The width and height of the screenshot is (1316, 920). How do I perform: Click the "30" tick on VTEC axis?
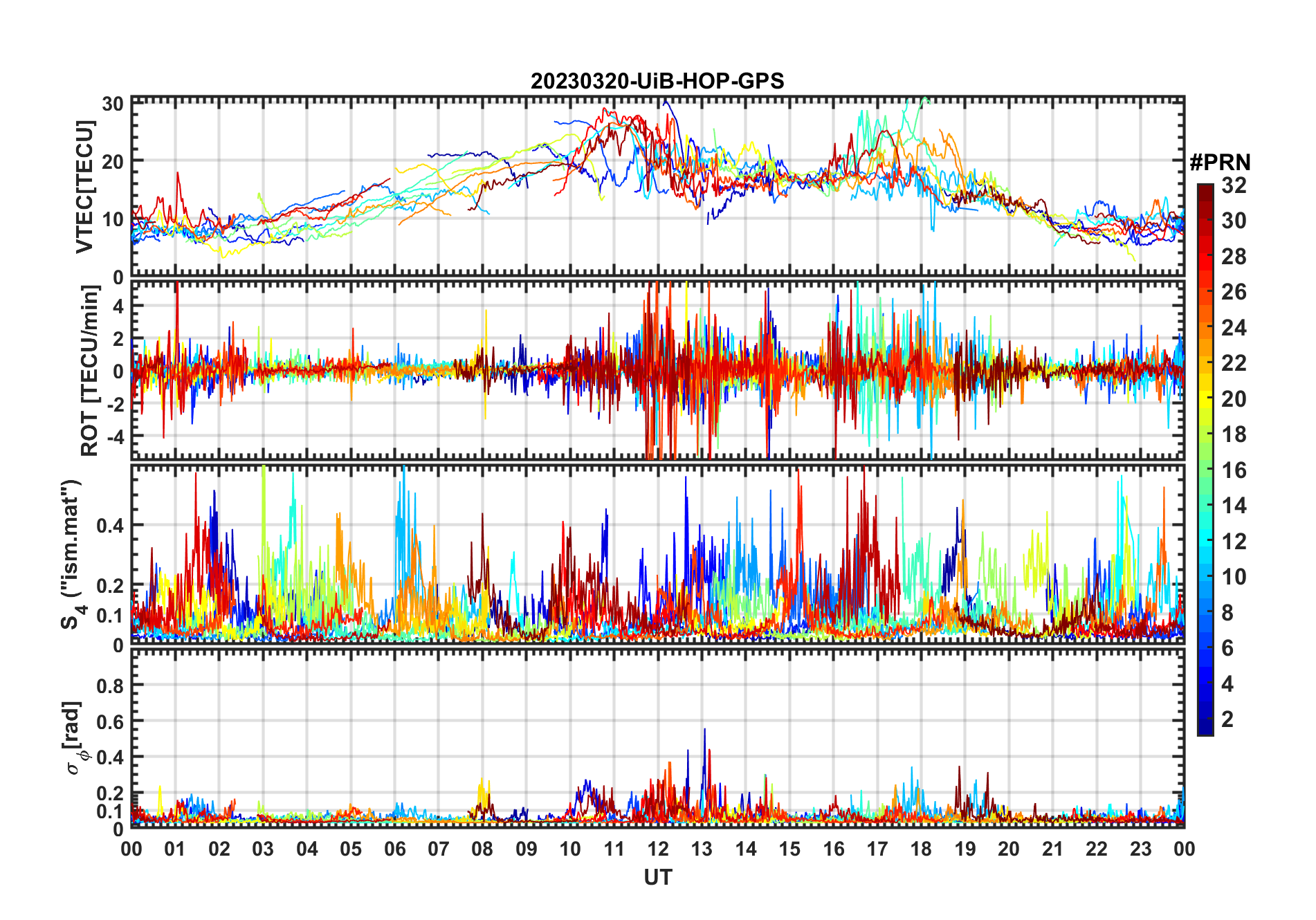pyautogui.click(x=113, y=104)
